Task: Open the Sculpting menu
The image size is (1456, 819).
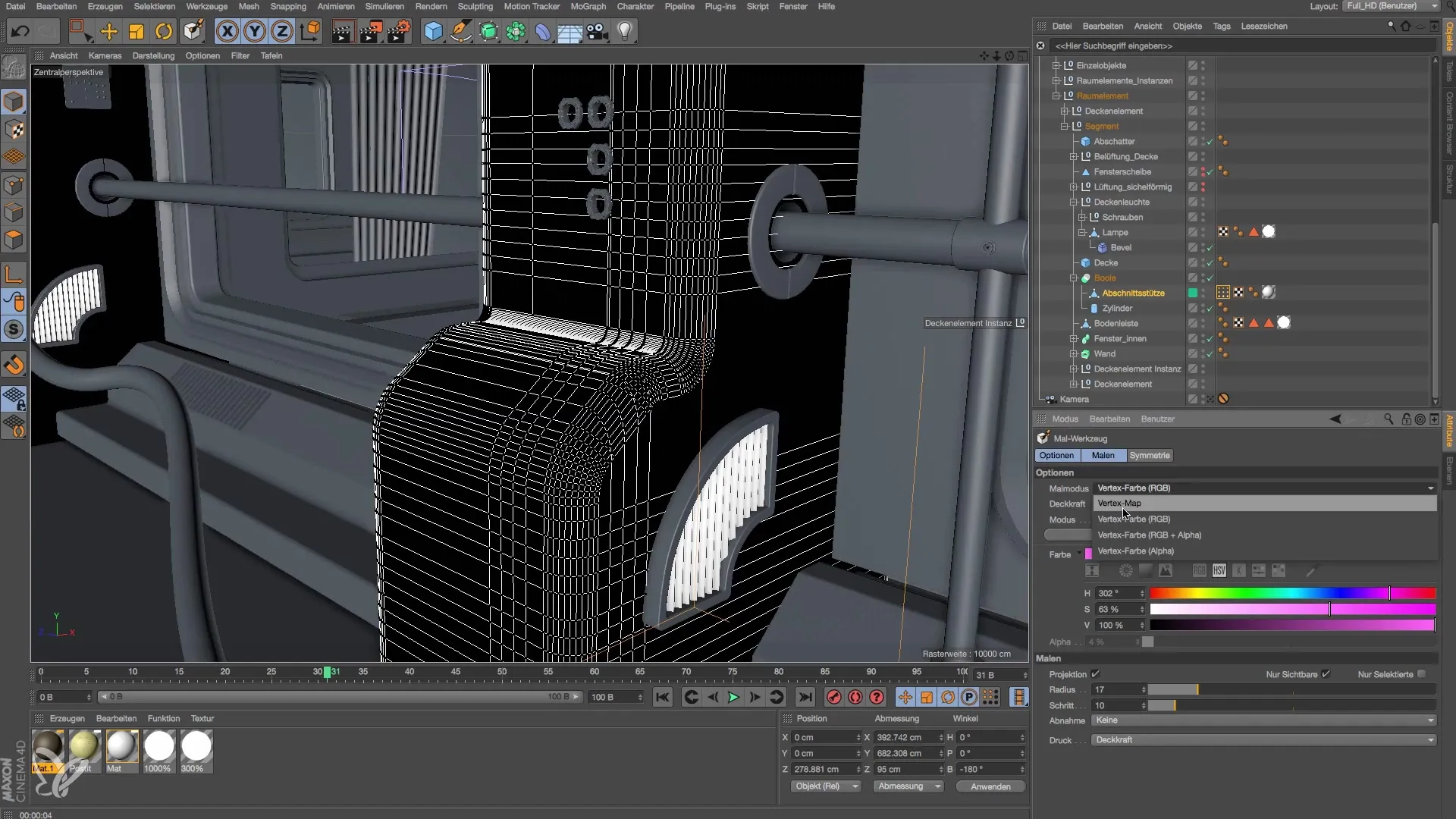Action: pos(475,6)
